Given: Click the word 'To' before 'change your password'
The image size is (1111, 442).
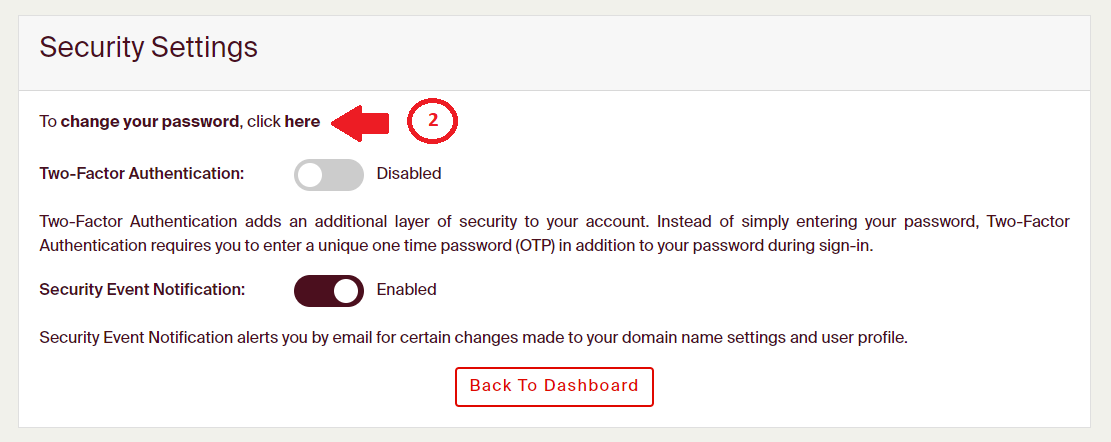Looking at the screenshot, I should click(x=48, y=122).
